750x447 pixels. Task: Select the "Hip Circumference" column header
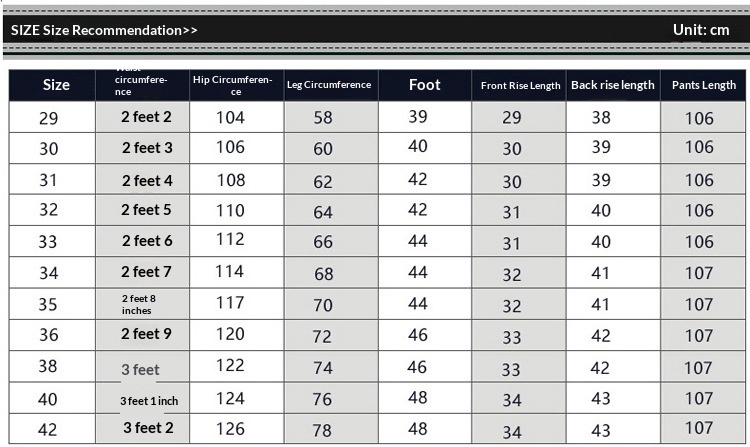click(232, 85)
